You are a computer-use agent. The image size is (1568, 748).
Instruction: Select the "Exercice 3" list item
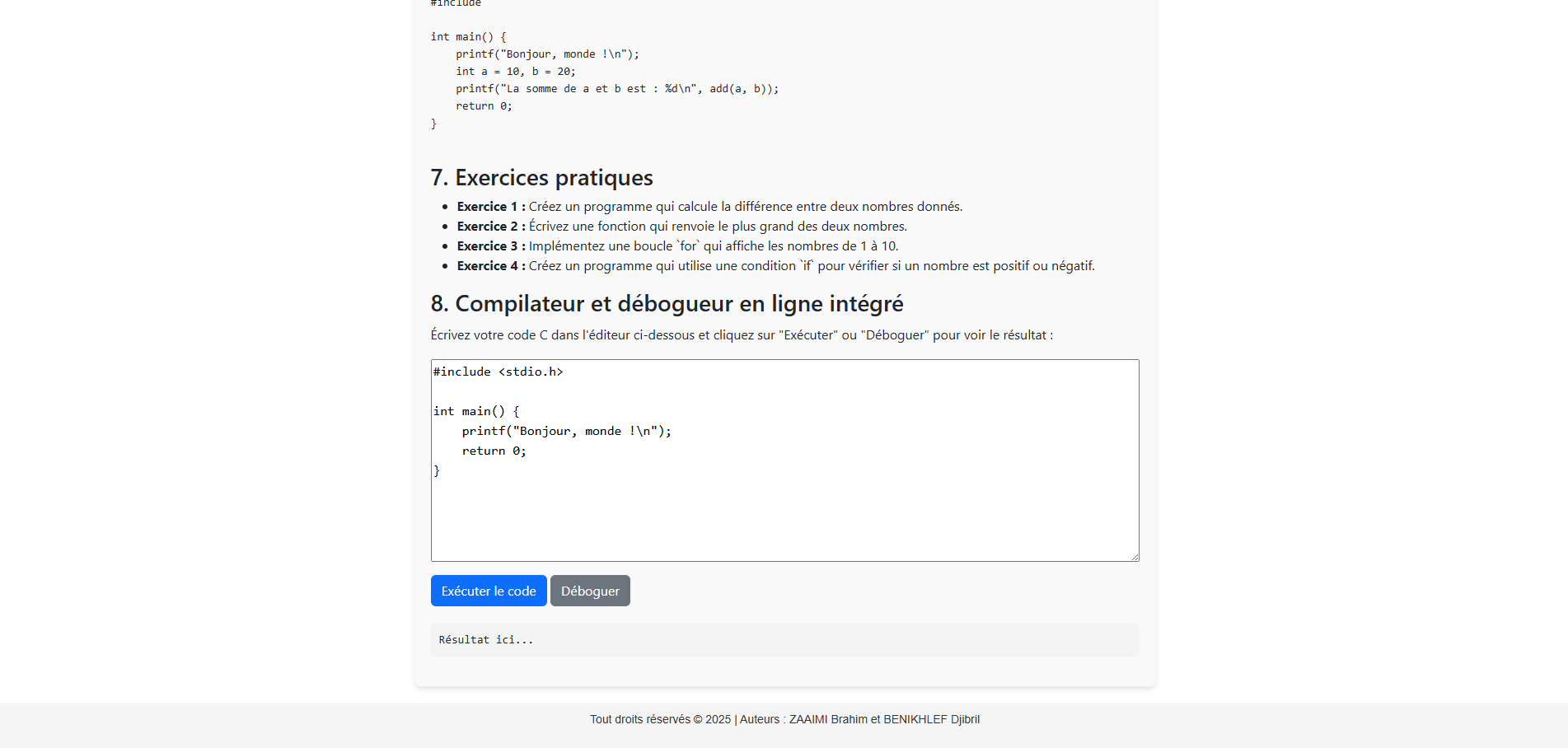click(x=677, y=246)
